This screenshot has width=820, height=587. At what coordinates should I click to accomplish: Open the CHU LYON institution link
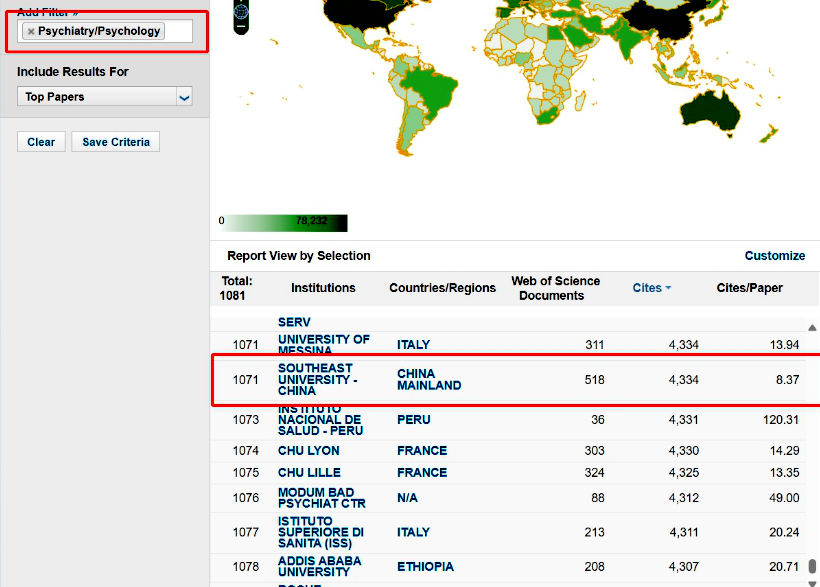click(309, 450)
